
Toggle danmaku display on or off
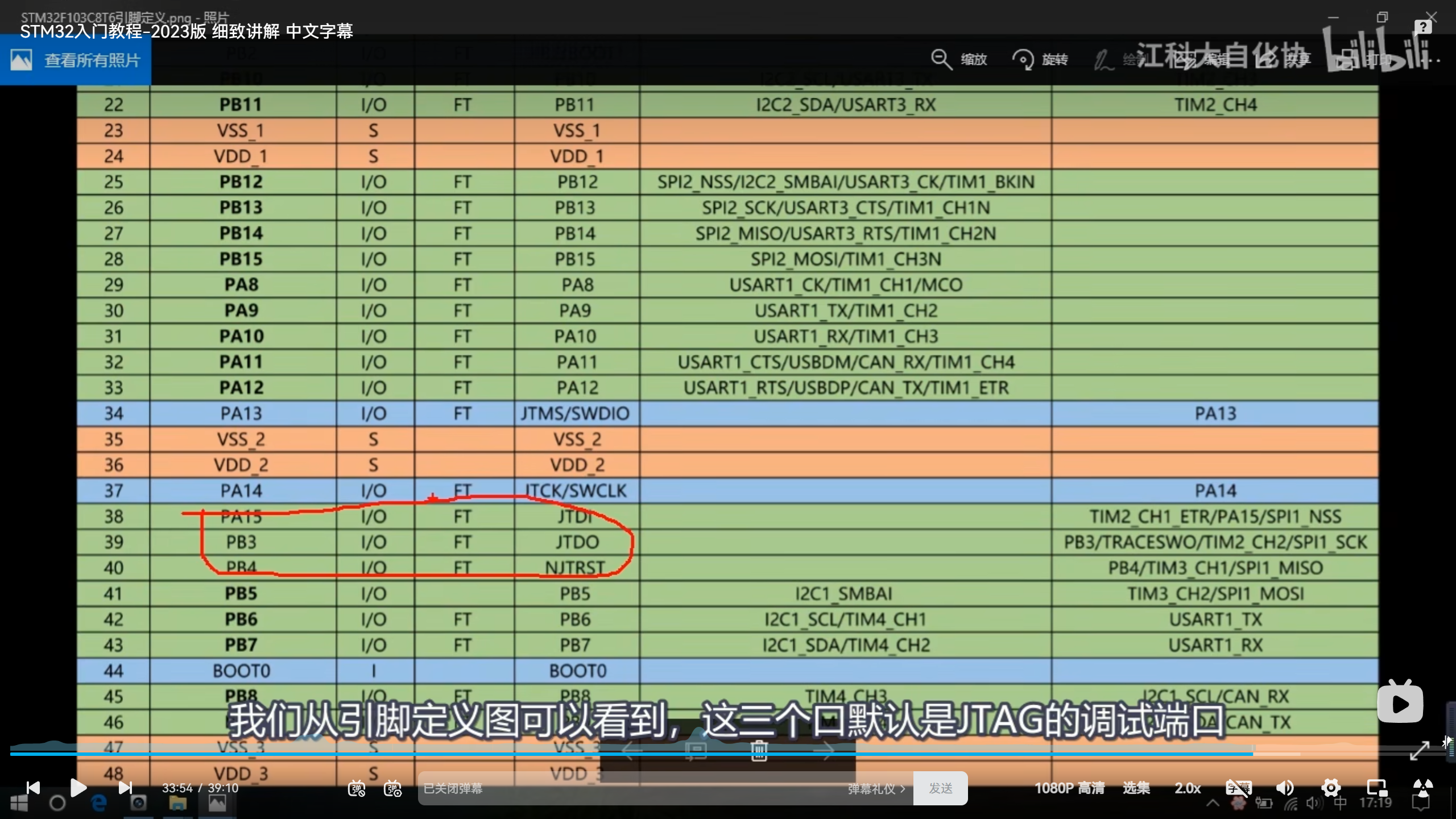tap(357, 788)
